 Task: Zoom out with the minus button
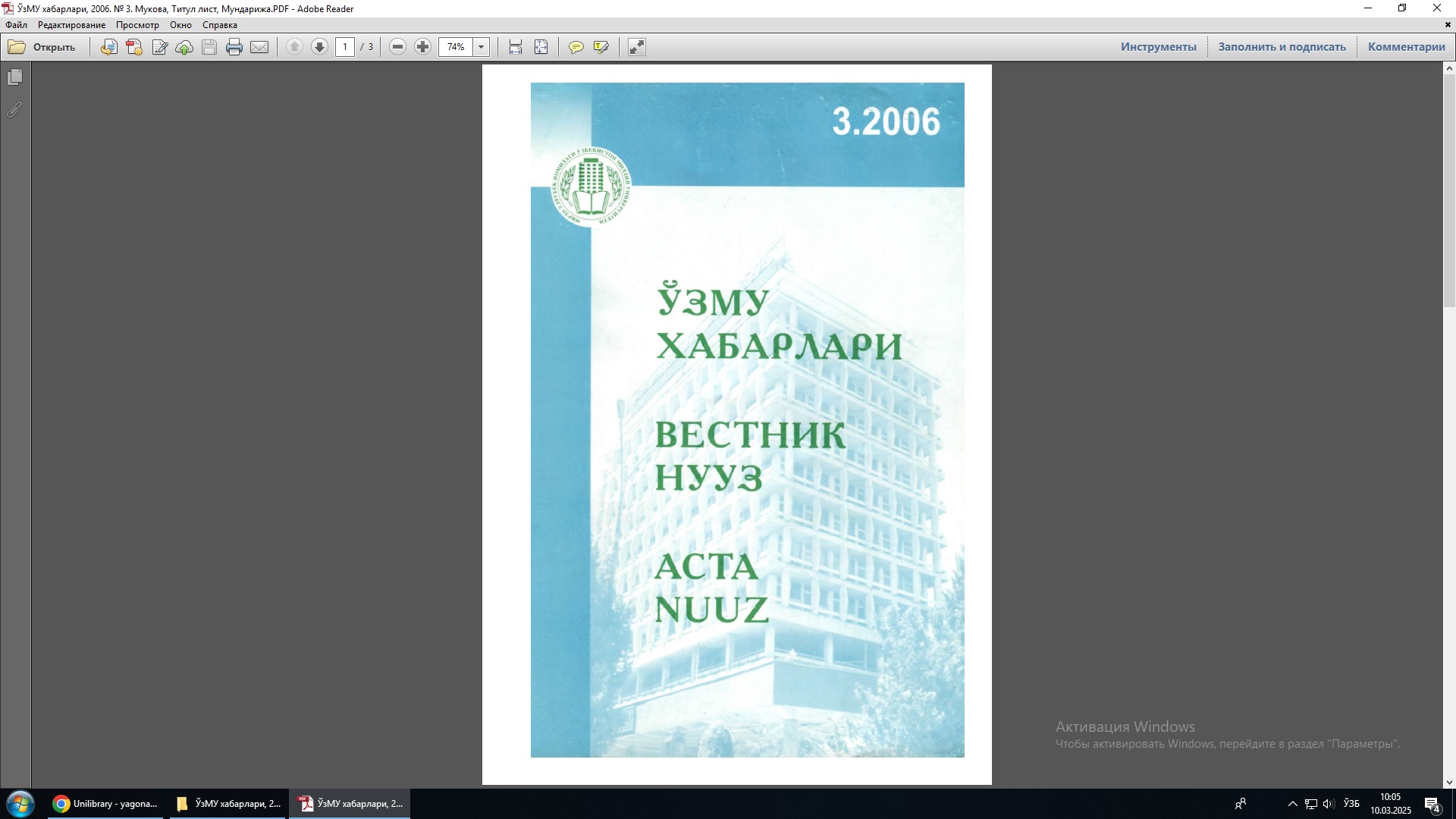tap(397, 47)
